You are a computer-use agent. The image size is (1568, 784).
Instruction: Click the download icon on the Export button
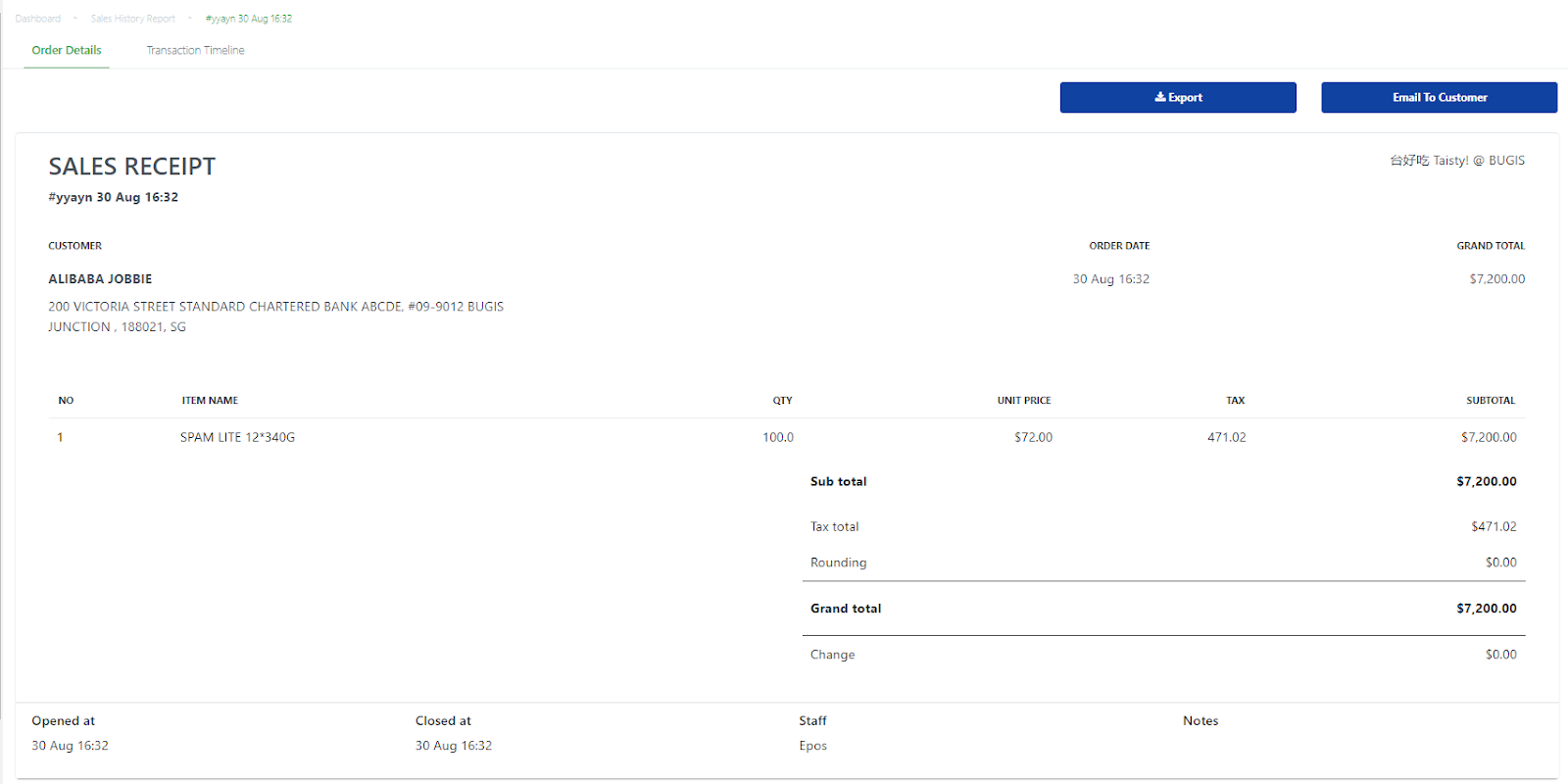tap(1160, 97)
